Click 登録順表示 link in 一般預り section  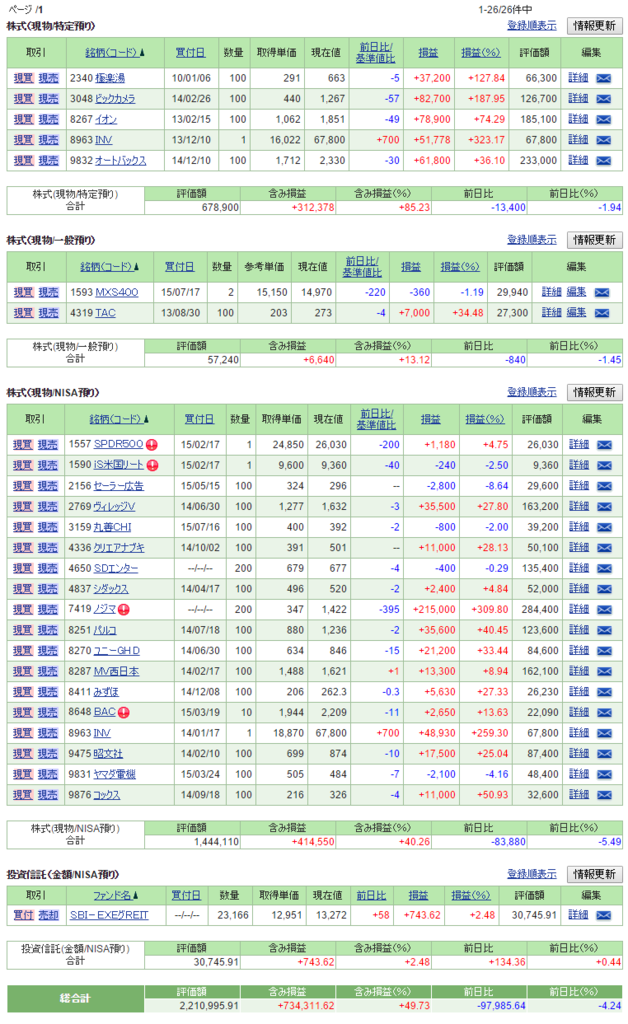pyautogui.click(x=532, y=240)
